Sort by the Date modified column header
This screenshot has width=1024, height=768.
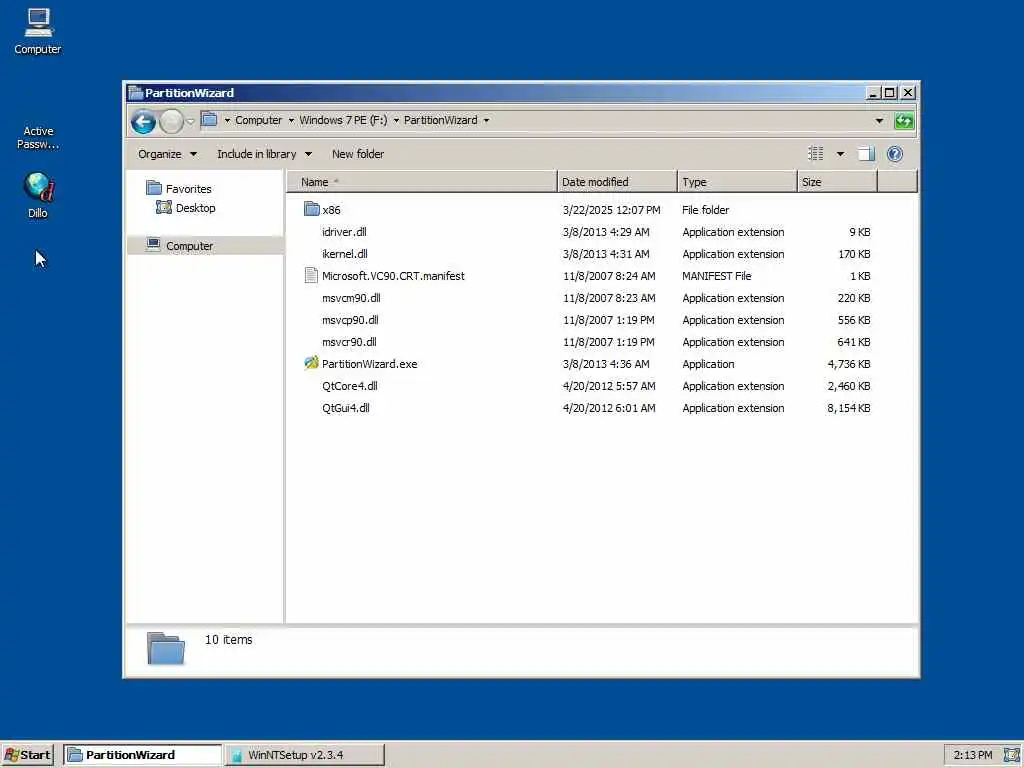617,182
